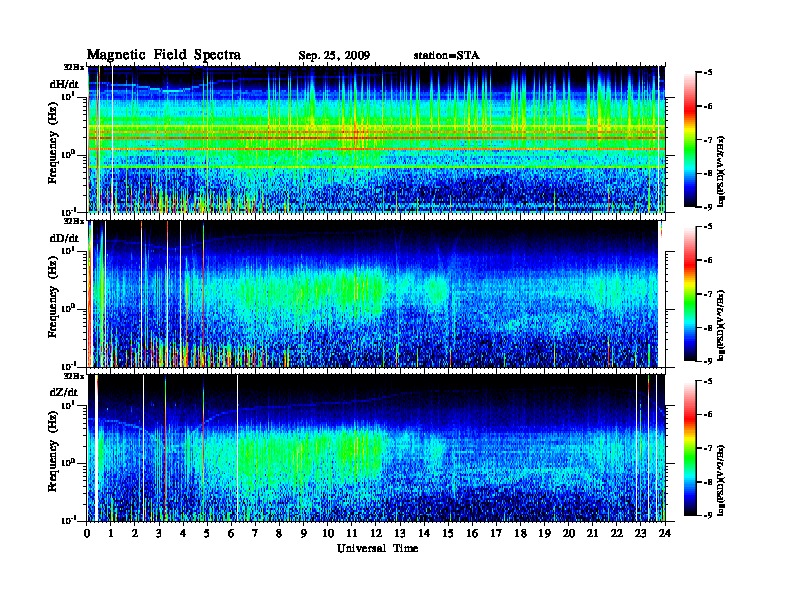This screenshot has height=612, width=792.
Task: Click hour tick label "3" on time axis
Action: tap(159, 533)
